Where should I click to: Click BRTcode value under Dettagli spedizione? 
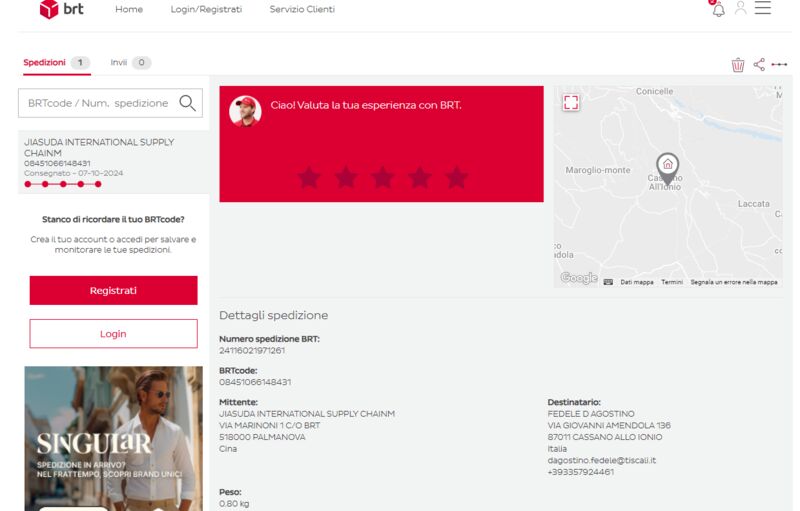pyautogui.click(x=255, y=382)
